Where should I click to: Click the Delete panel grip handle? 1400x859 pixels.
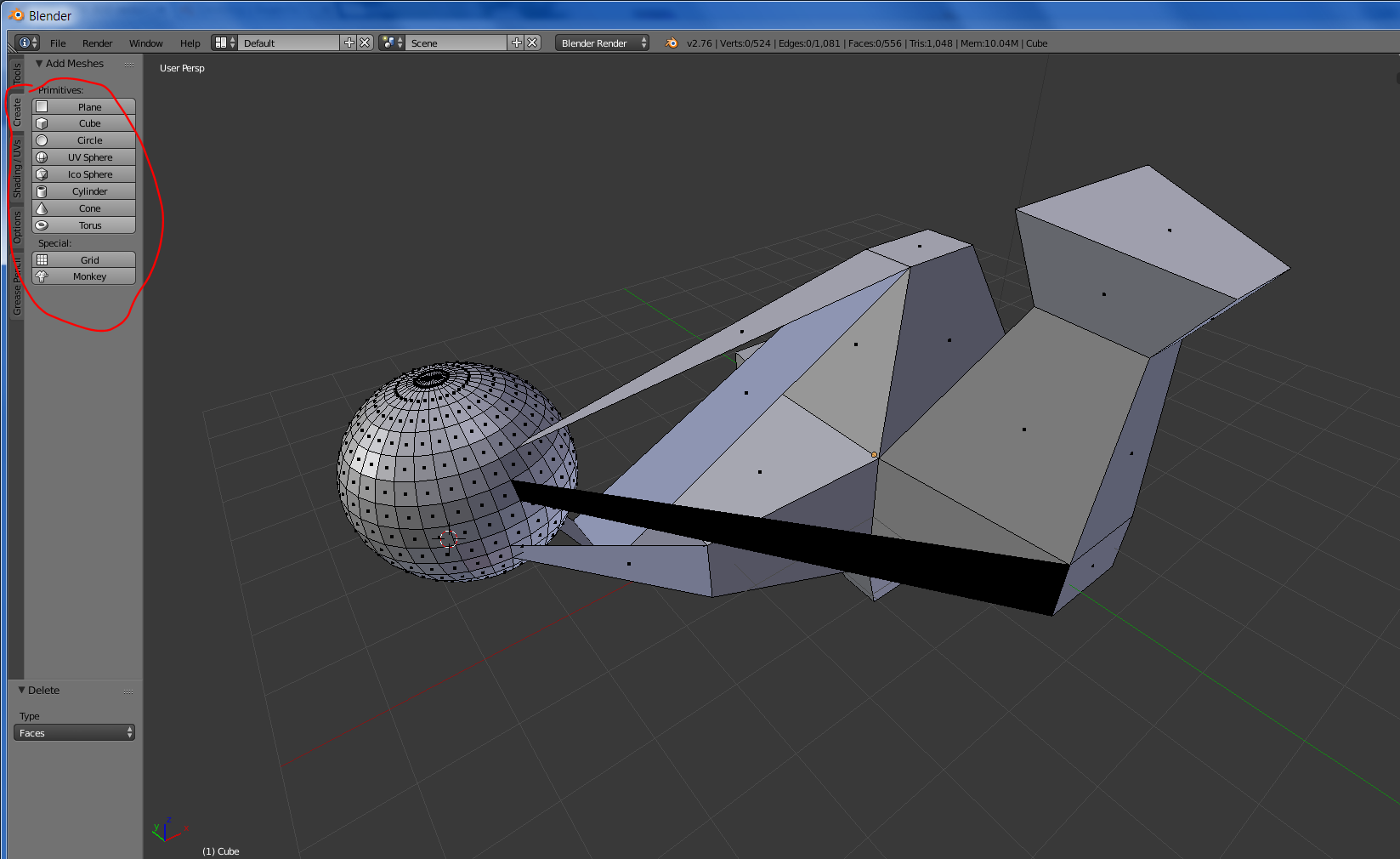pyautogui.click(x=129, y=691)
